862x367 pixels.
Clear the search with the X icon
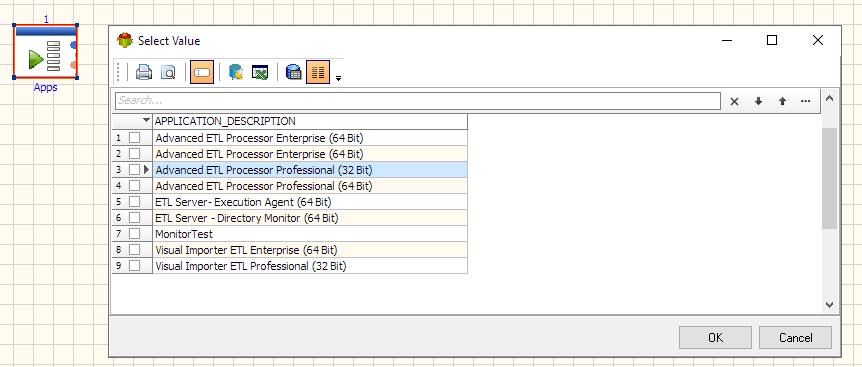point(734,101)
